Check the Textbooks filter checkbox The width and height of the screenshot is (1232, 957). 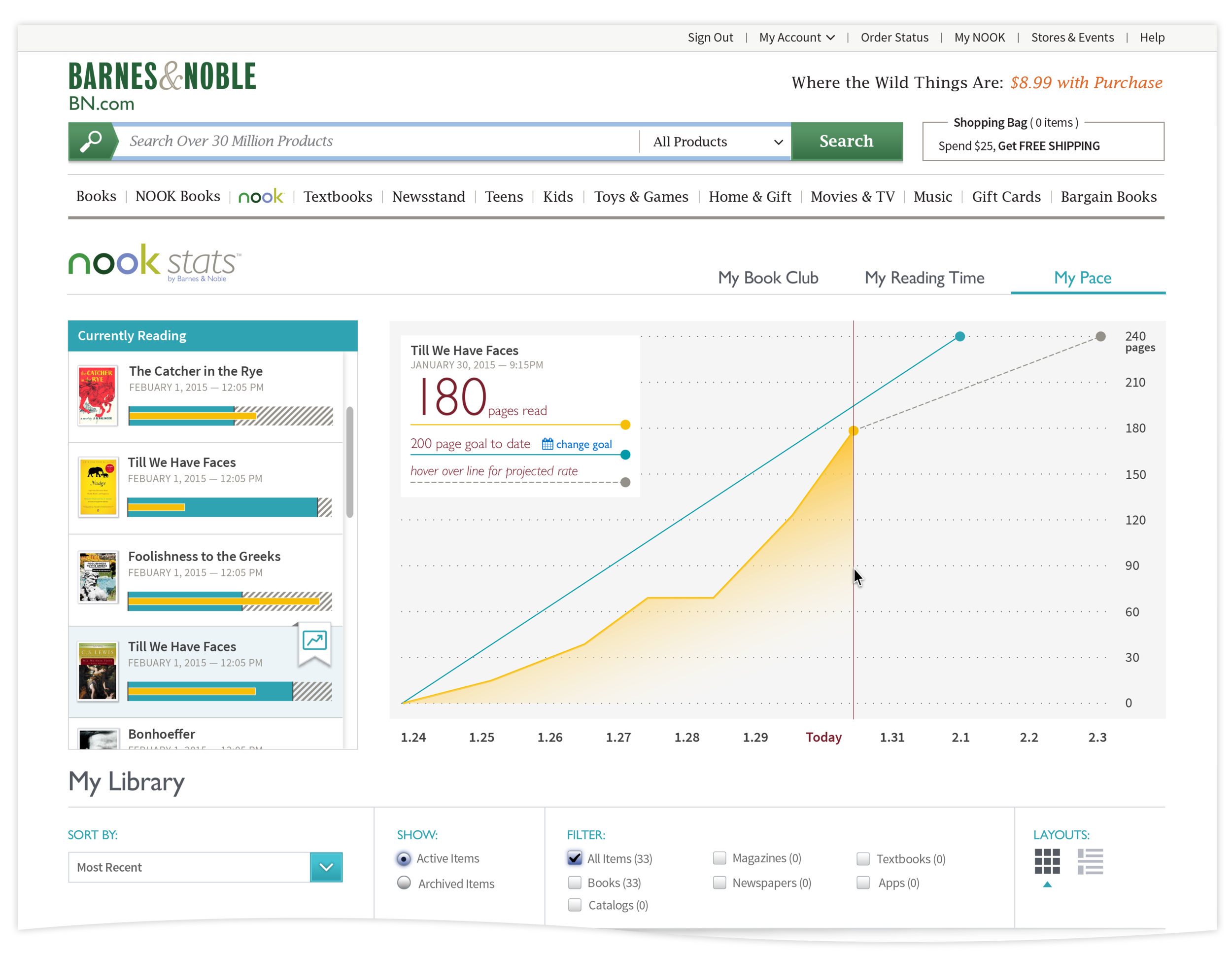(863, 859)
